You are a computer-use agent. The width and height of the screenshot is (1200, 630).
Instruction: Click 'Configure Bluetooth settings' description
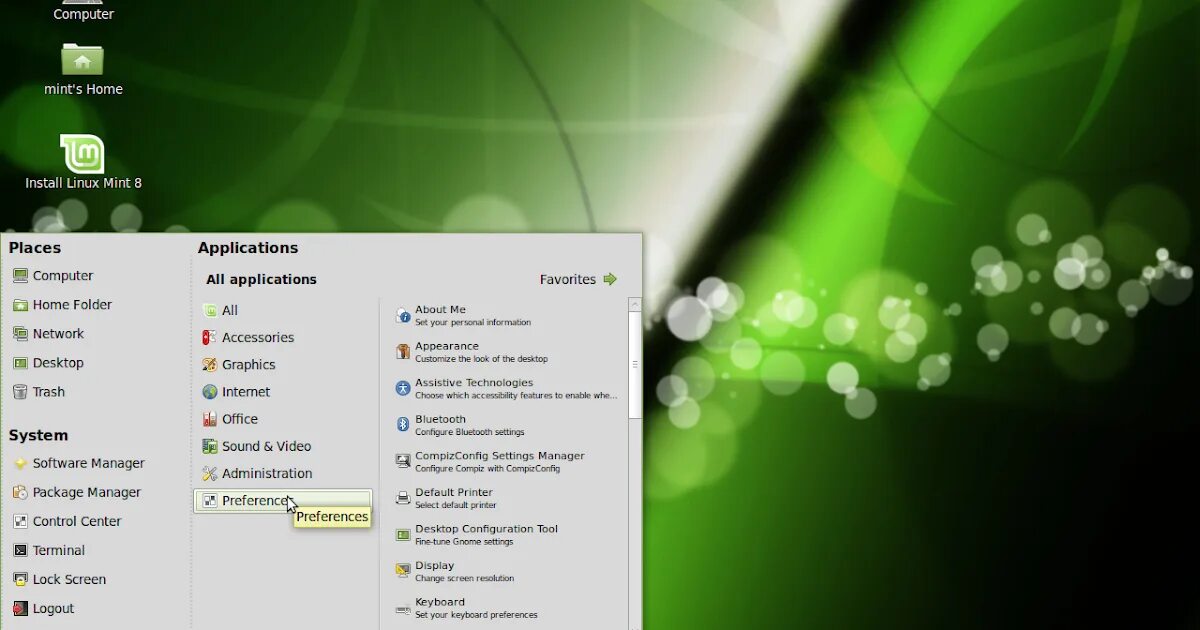coord(469,433)
